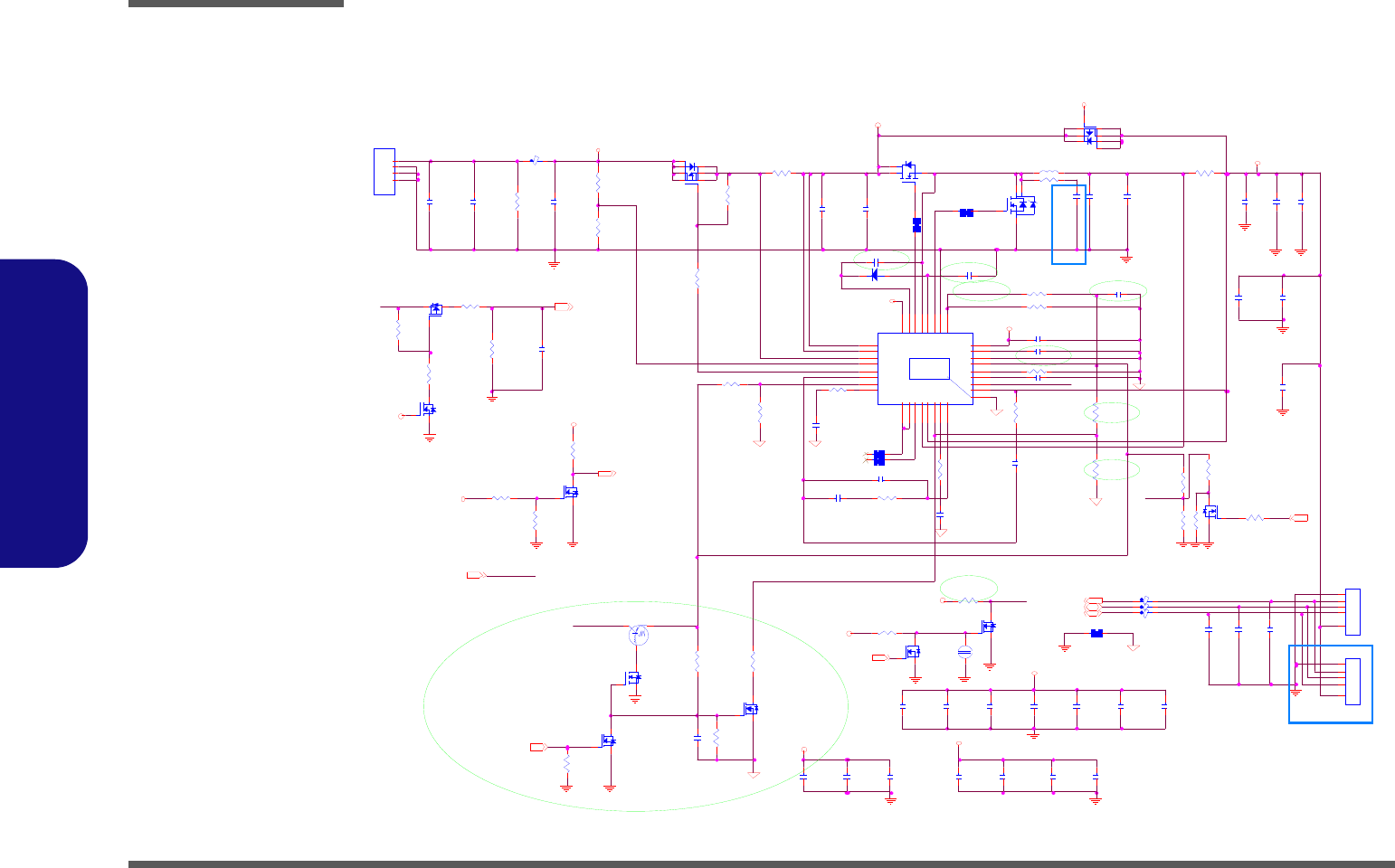Image resolution: width=1395 pixels, height=868 pixels.
Task: Select the oval polarized capacitor symbol
Action: click(964, 652)
